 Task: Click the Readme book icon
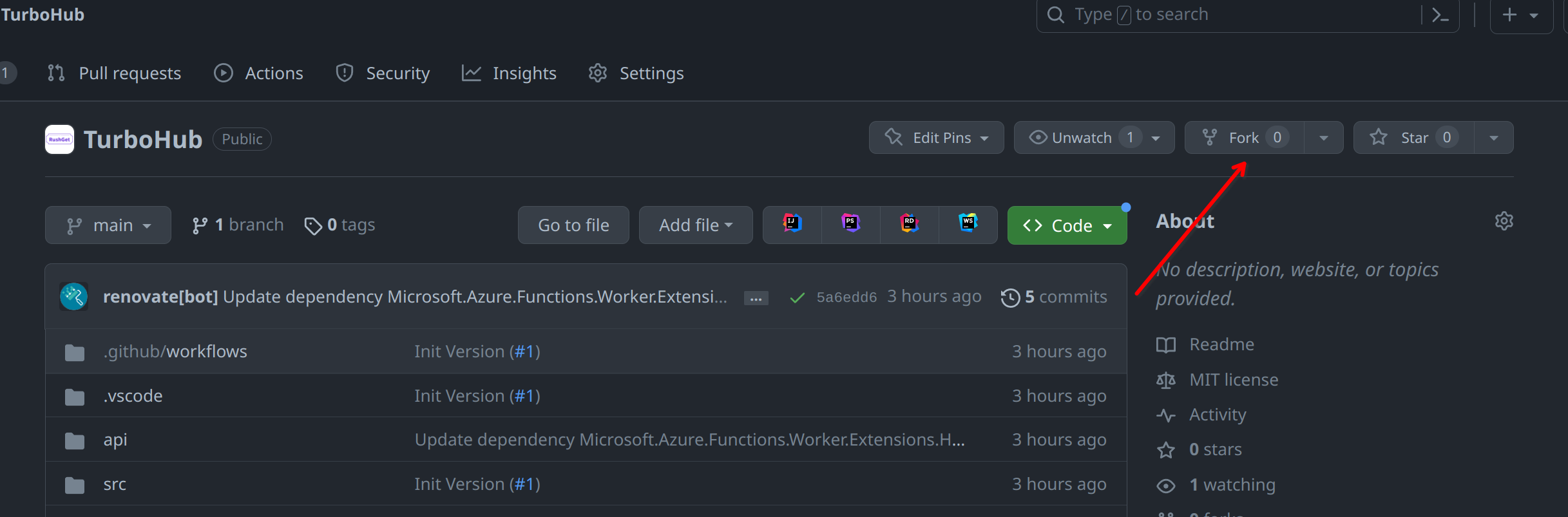coord(1166,345)
